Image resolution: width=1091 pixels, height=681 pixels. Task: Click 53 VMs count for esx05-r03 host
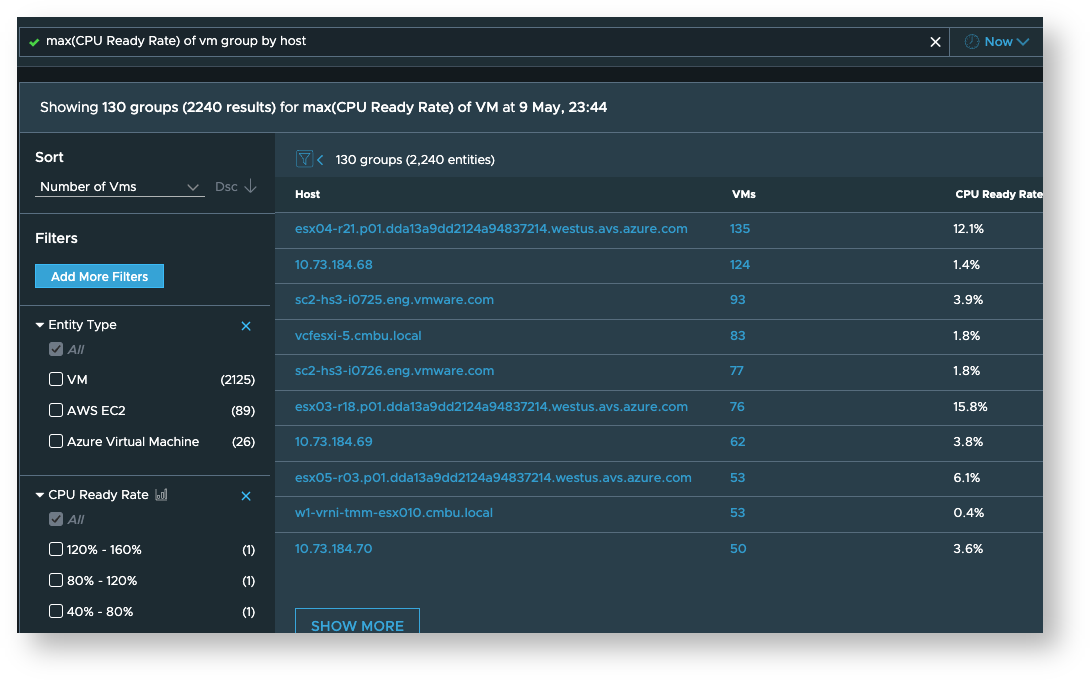pos(738,478)
